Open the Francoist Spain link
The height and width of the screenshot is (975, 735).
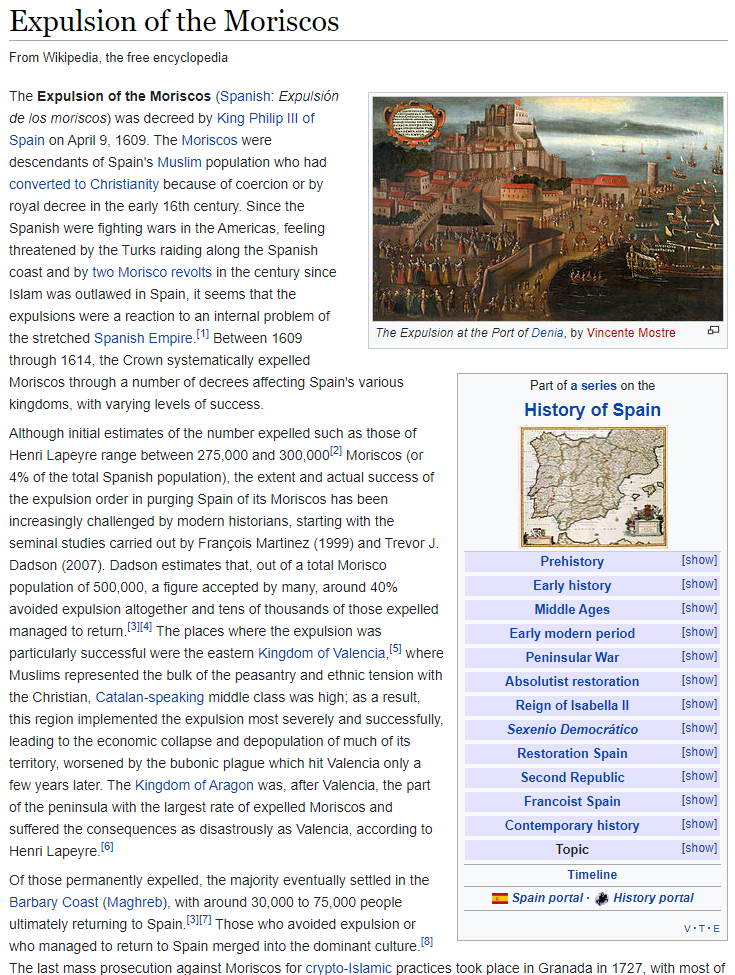pyautogui.click(x=572, y=802)
